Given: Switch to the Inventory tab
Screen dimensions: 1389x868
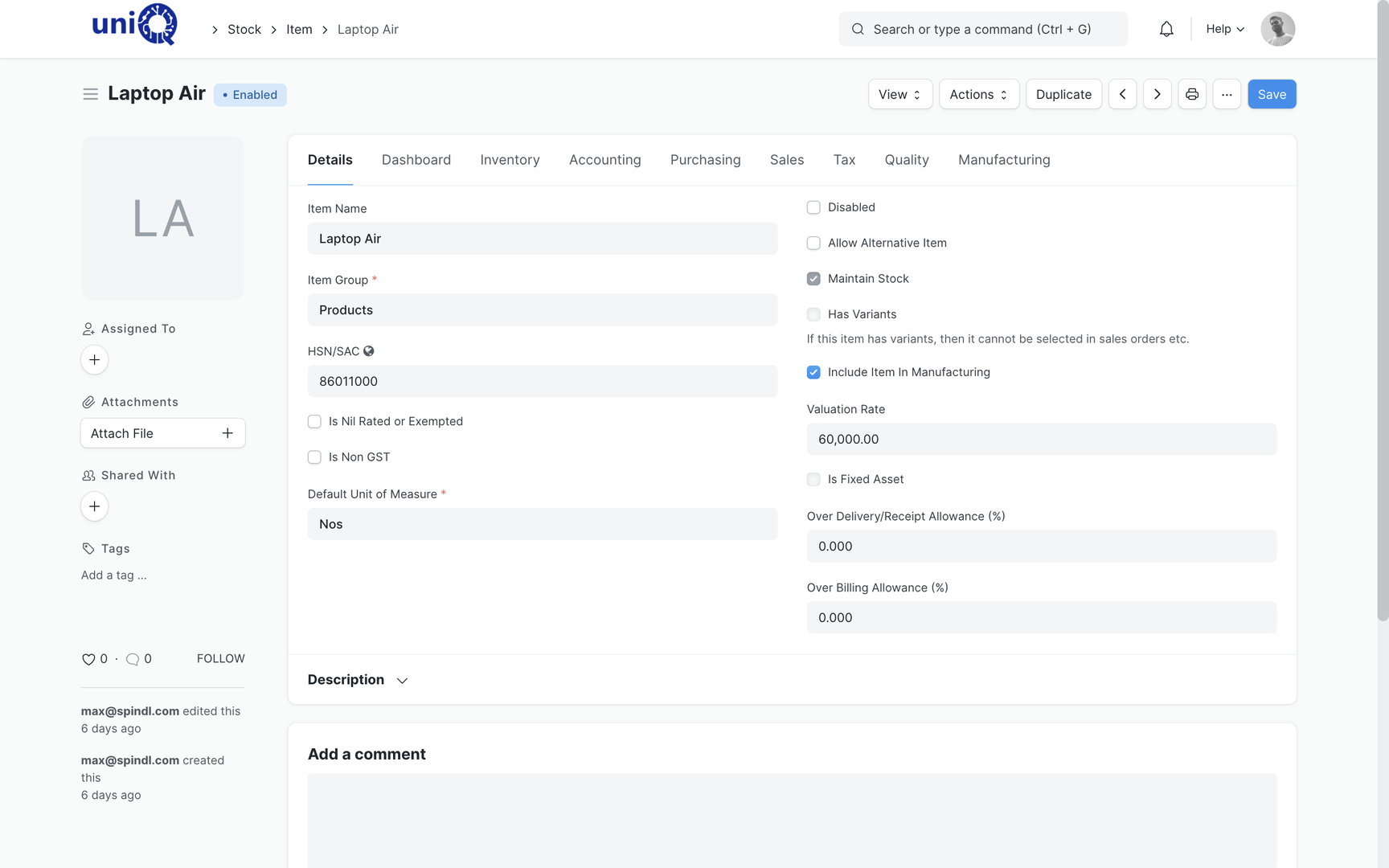Looking at the screenshot, I should click(x=510, y=160).
